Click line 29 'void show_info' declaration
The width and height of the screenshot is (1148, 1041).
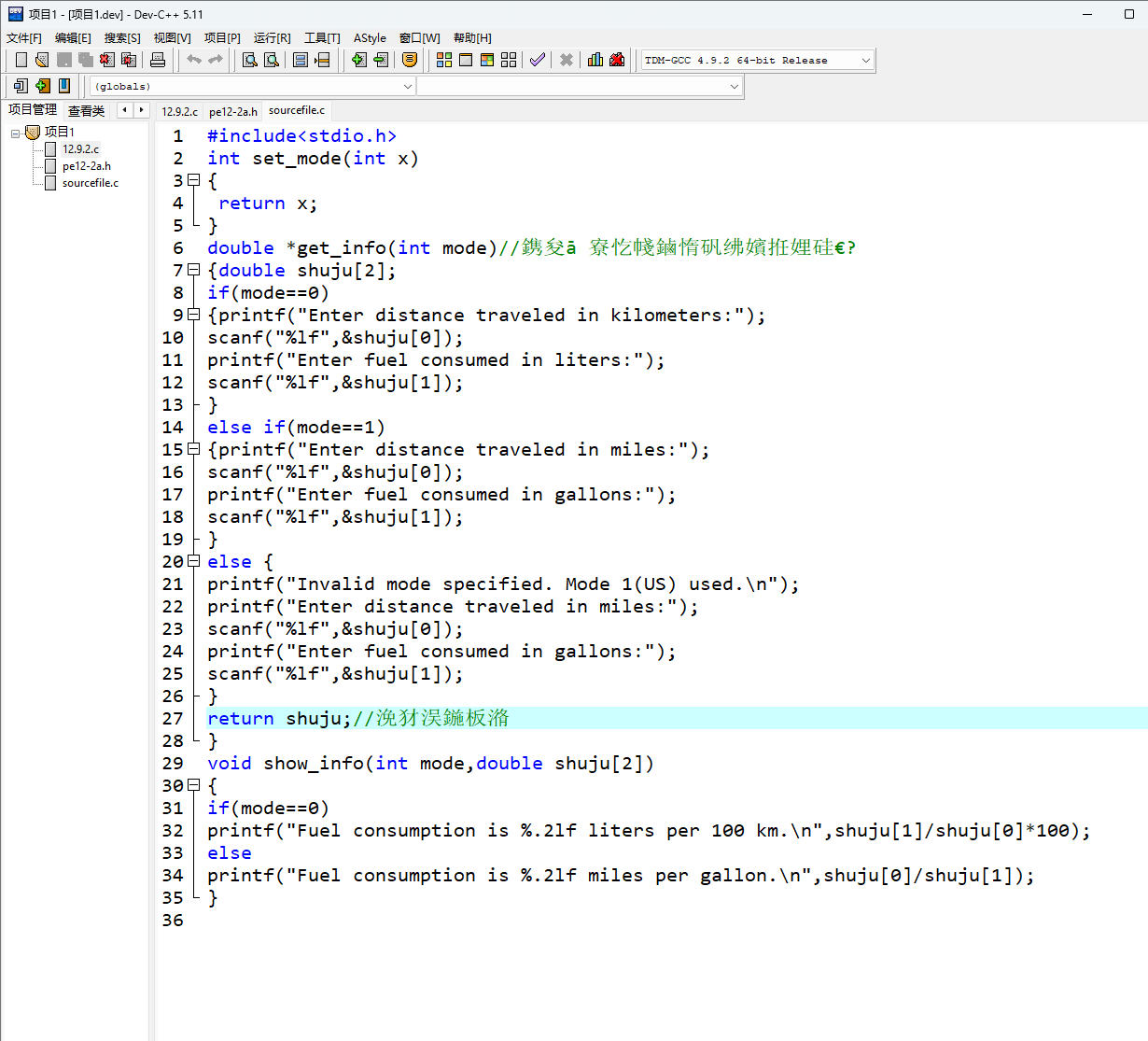pos(430,763)
